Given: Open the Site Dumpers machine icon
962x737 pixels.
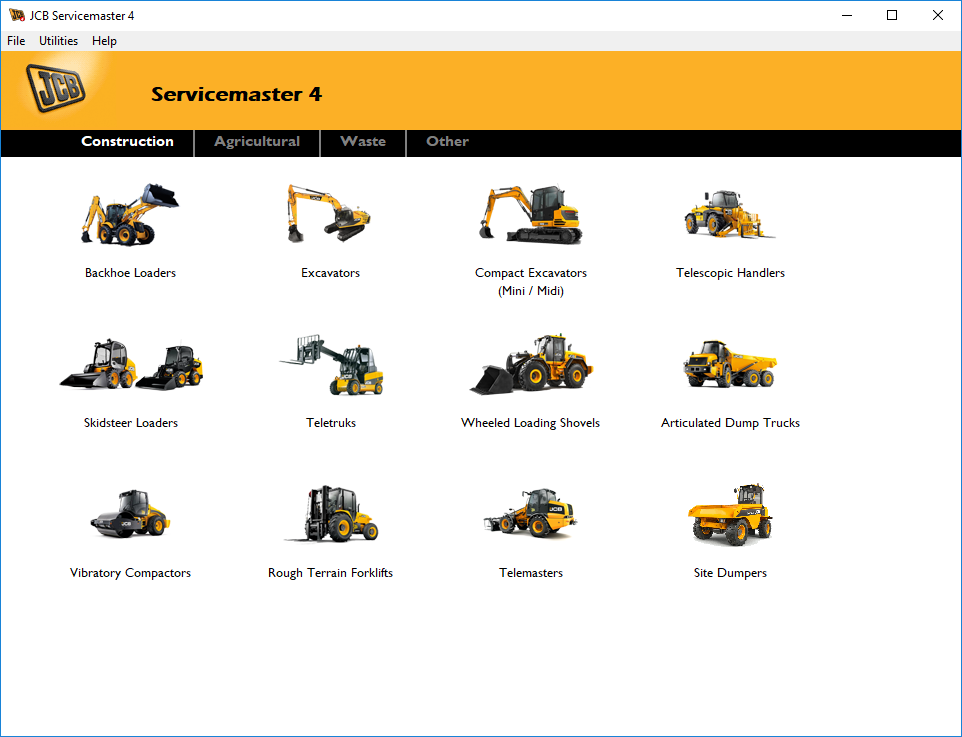Looking at the screenshot, I should 730,514.
